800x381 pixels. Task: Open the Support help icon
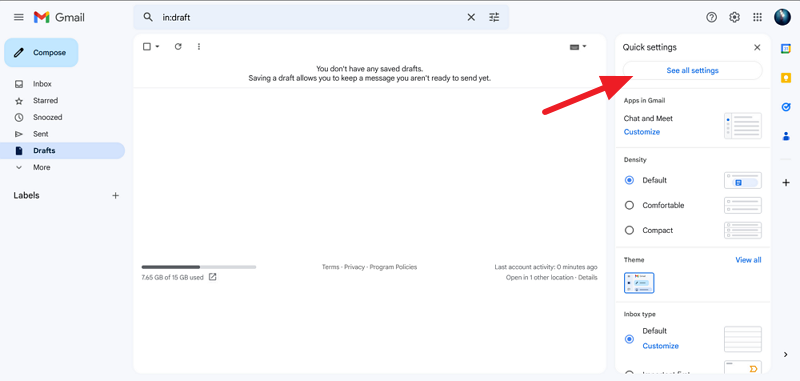click(711, 17)
